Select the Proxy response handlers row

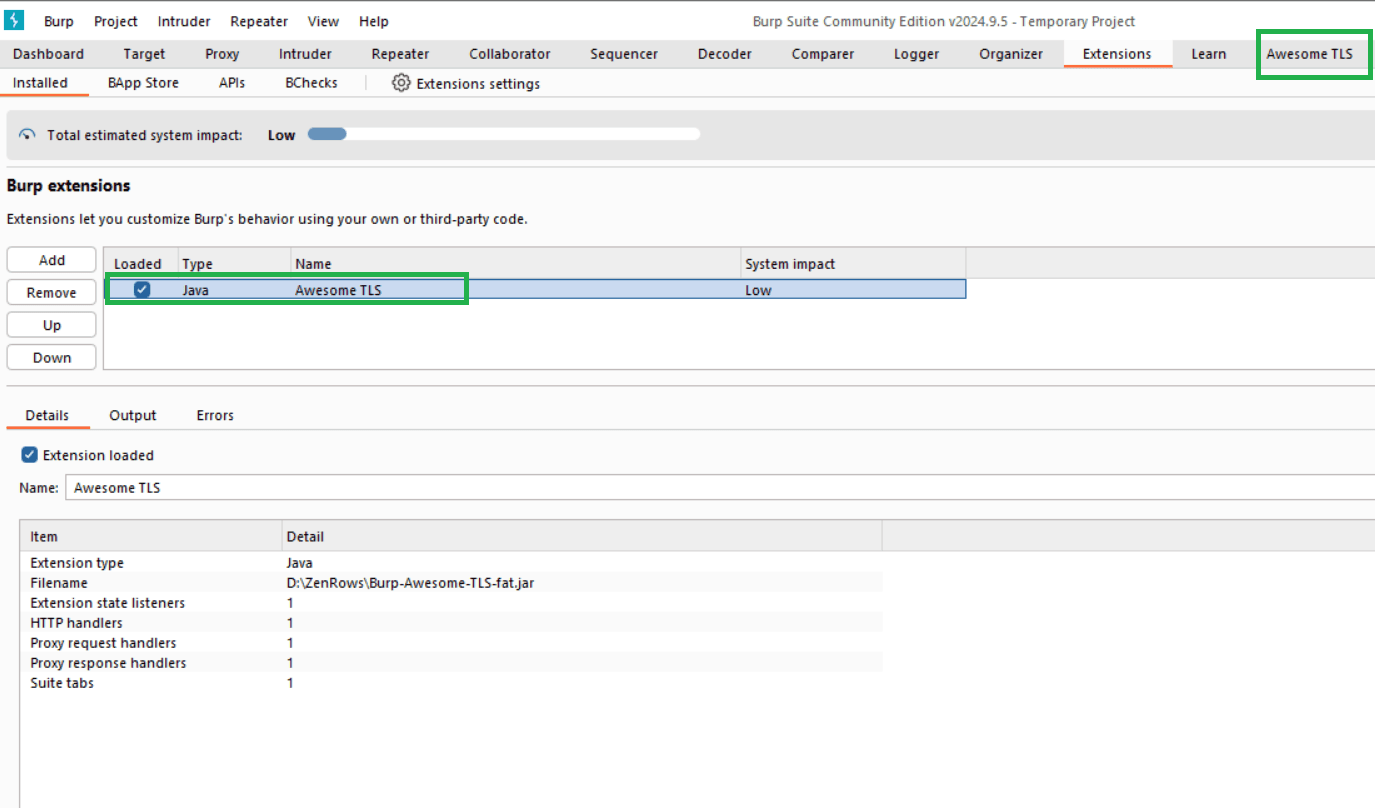(452, 663)
